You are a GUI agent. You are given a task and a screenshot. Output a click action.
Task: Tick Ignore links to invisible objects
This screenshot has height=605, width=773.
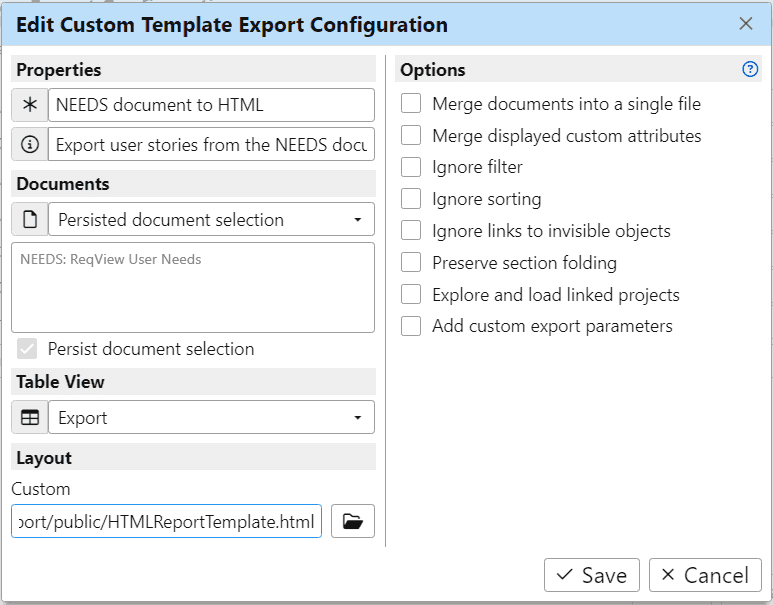click(x=411, y=231)
